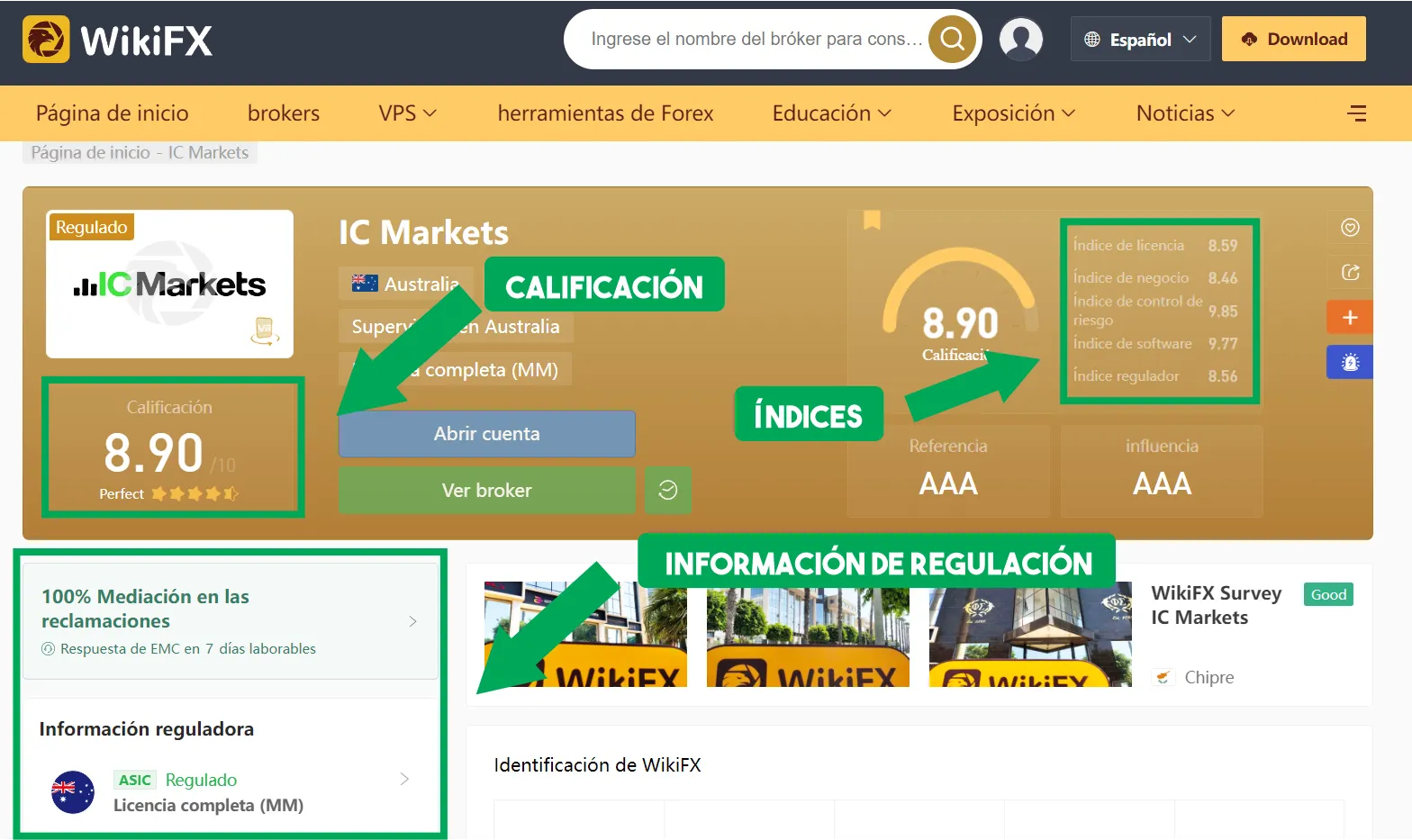Expand the Educación menu
Image resolution: width=1412 pixels, height=840 pixels.
831,113
